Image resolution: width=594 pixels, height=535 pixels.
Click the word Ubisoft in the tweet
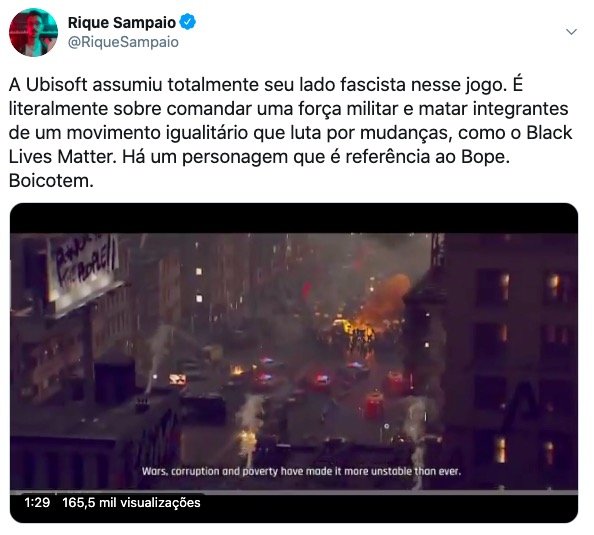click(x=57, y=85)
